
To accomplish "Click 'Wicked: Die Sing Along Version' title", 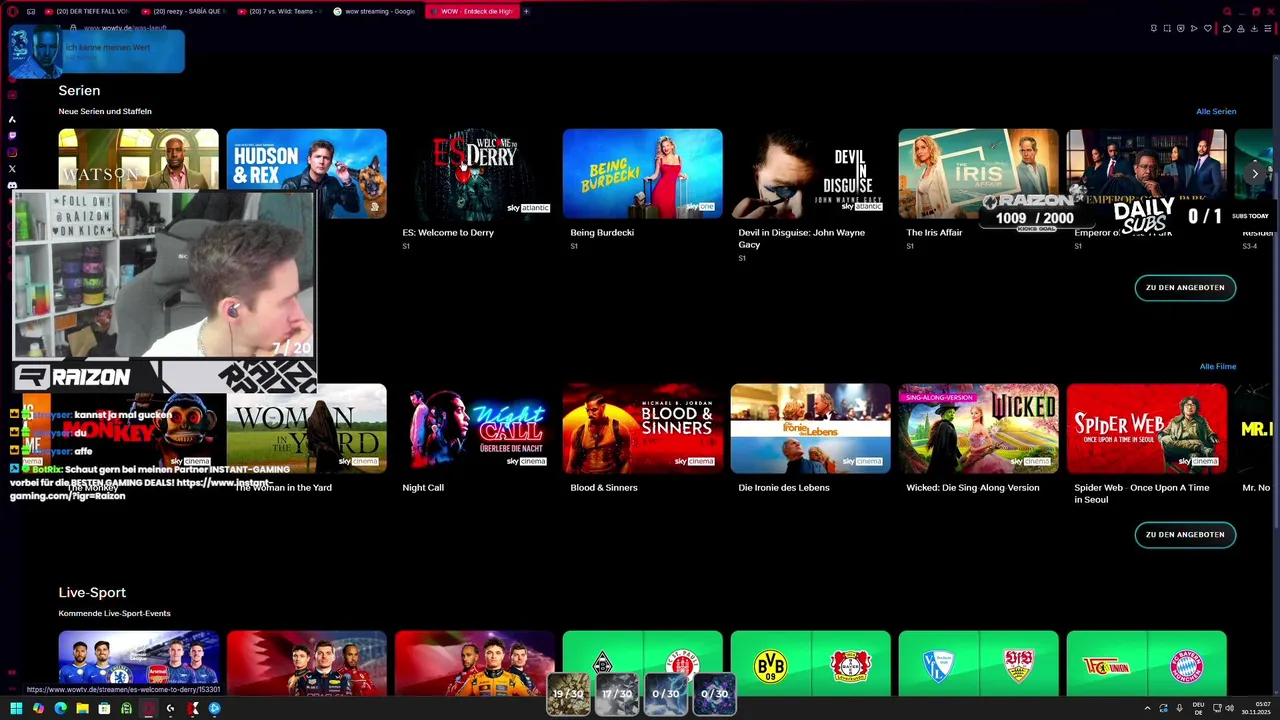I will [972, 487].
